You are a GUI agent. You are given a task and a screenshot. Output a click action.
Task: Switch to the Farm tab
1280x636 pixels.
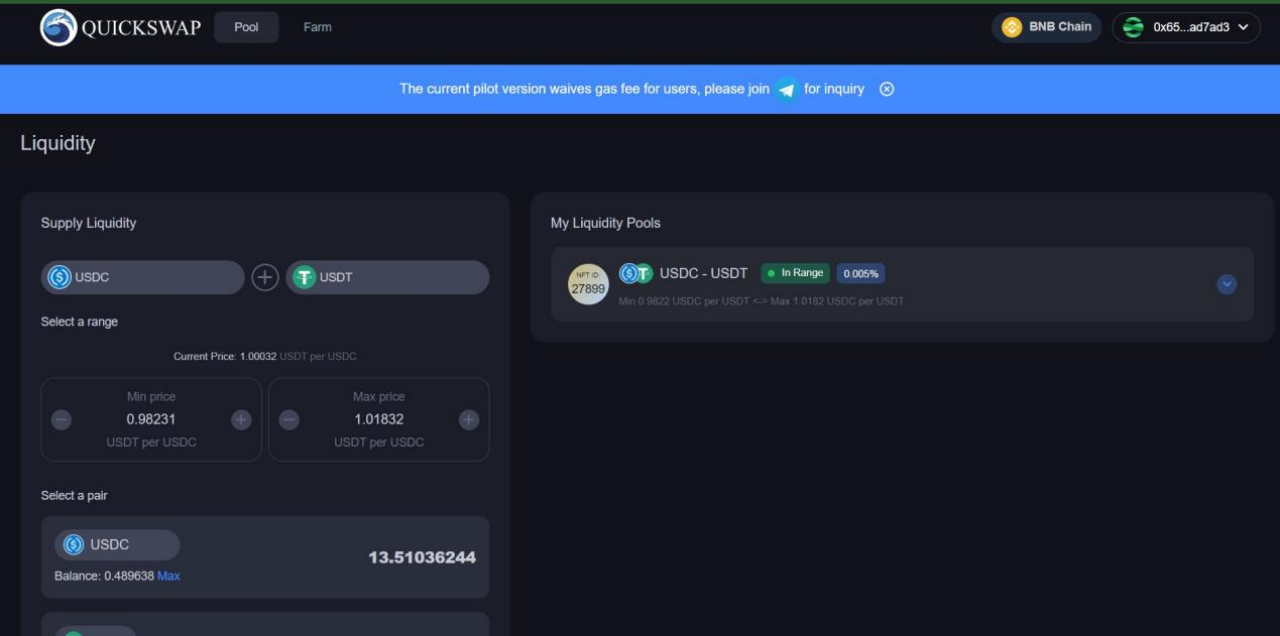tap(317, 27)
